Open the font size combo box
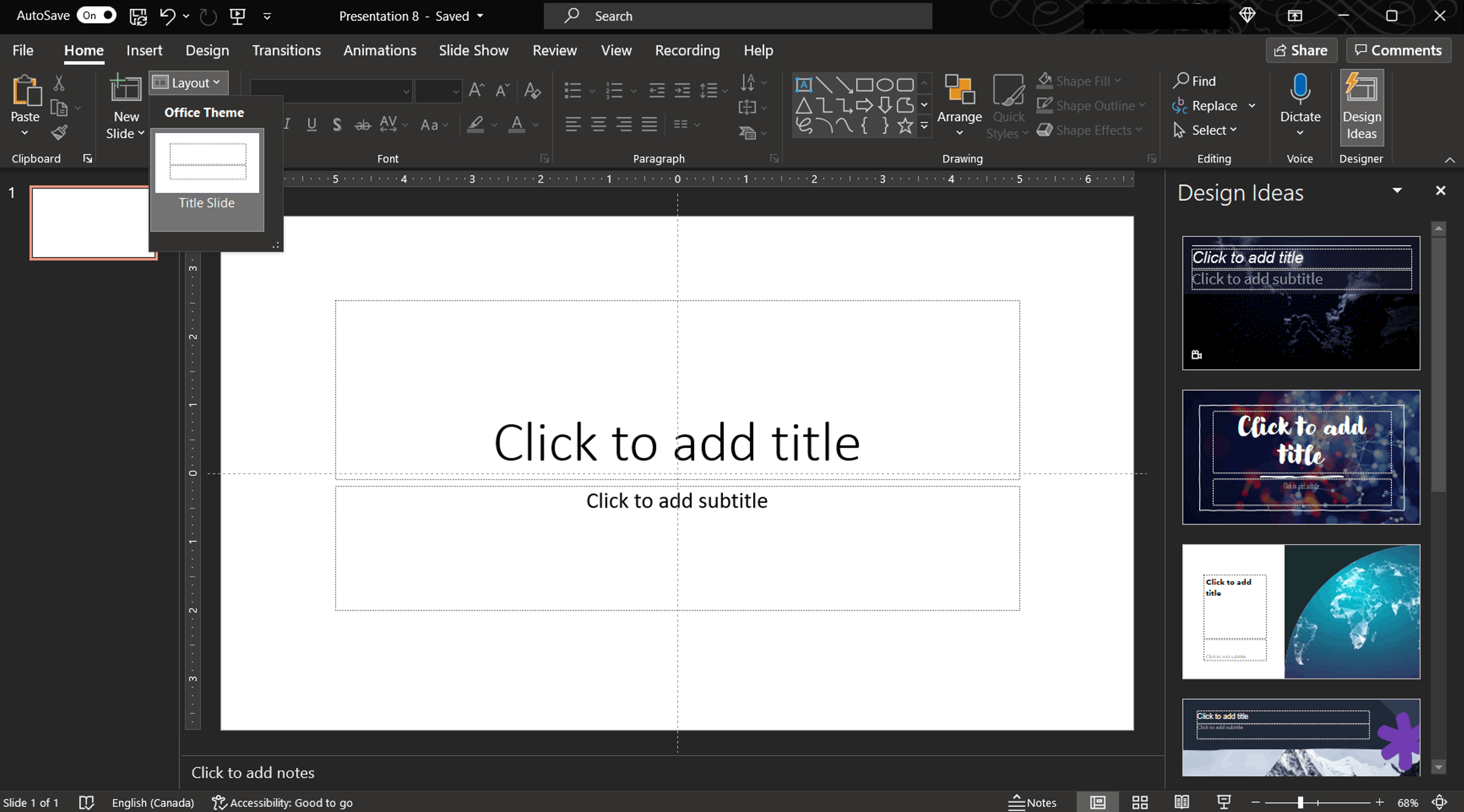Image resolution: width=1464 pixels, height=812 pixels. [438, 91]
